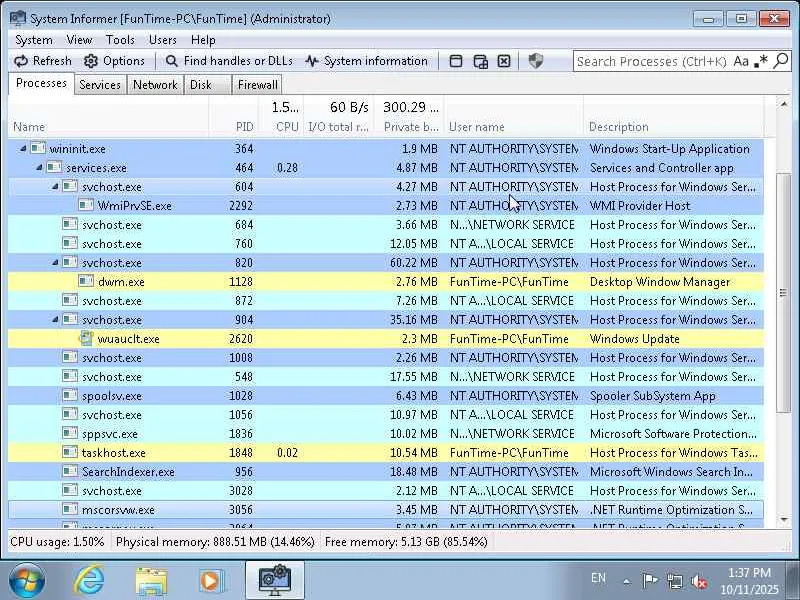The height and width of the screenshot is (600, 800).
Task: Sort by the Name column header
Action: (x=108, y=127)
